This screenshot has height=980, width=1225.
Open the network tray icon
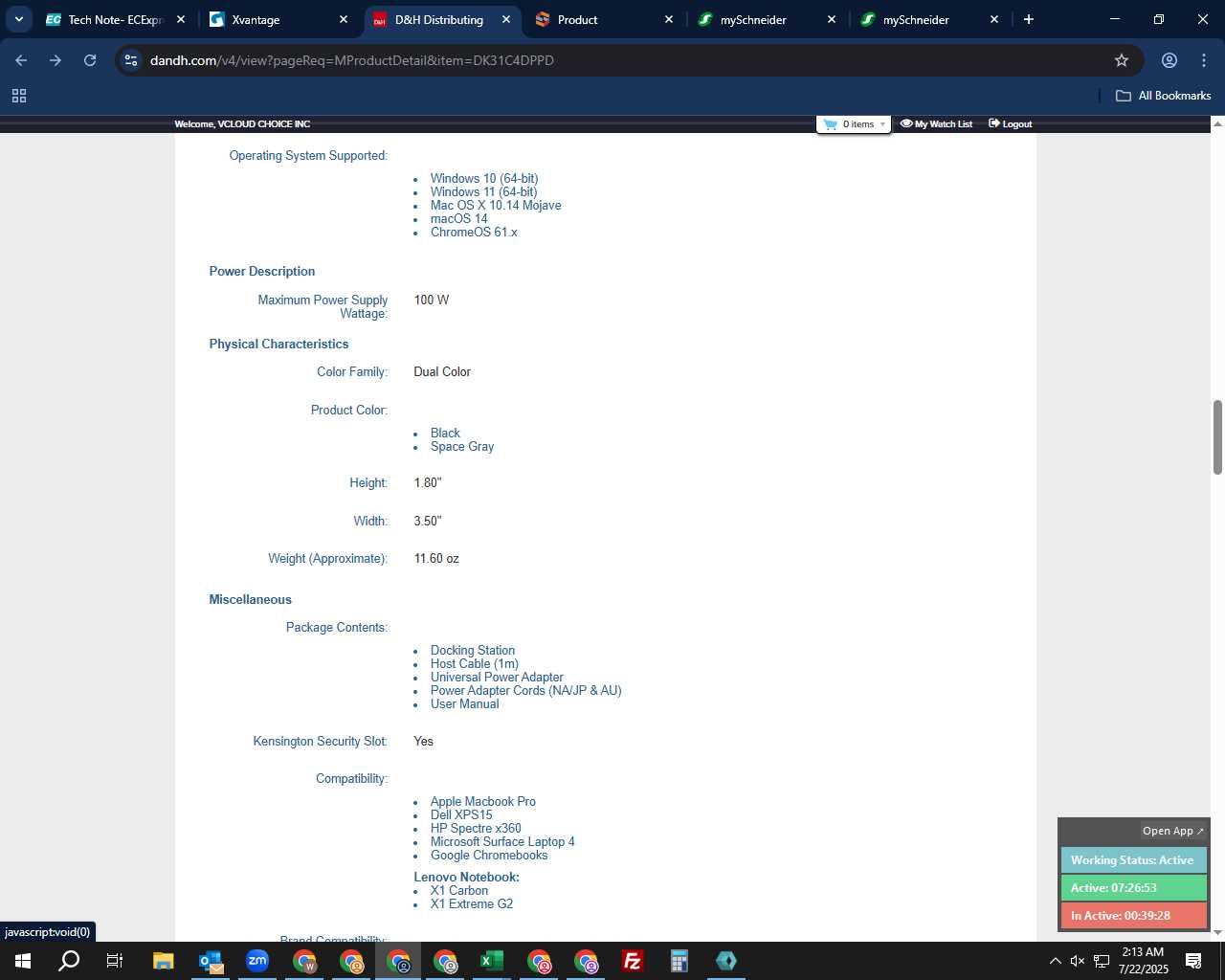(x=1102, y=961)
